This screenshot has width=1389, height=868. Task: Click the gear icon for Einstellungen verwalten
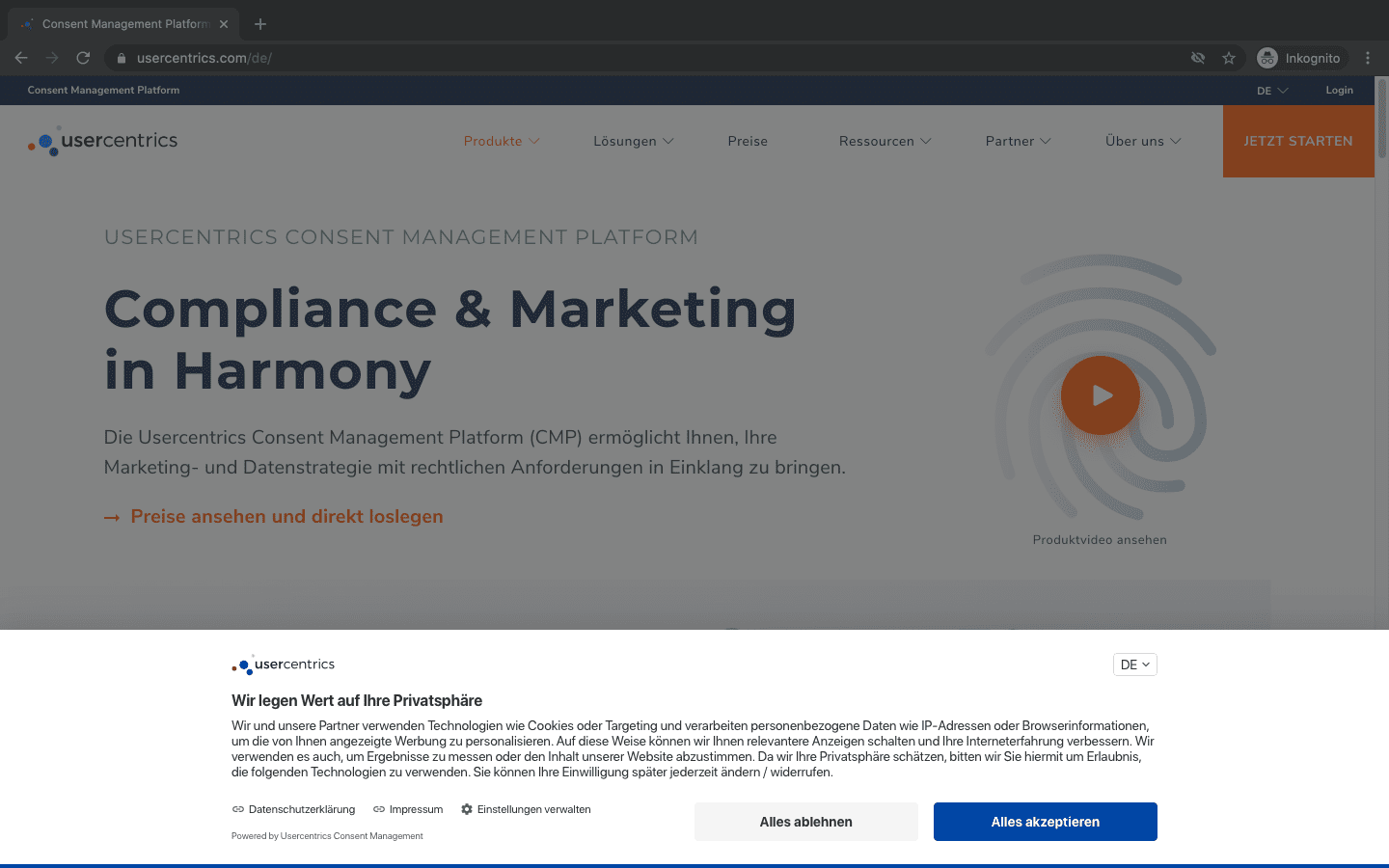click(467, 809)
